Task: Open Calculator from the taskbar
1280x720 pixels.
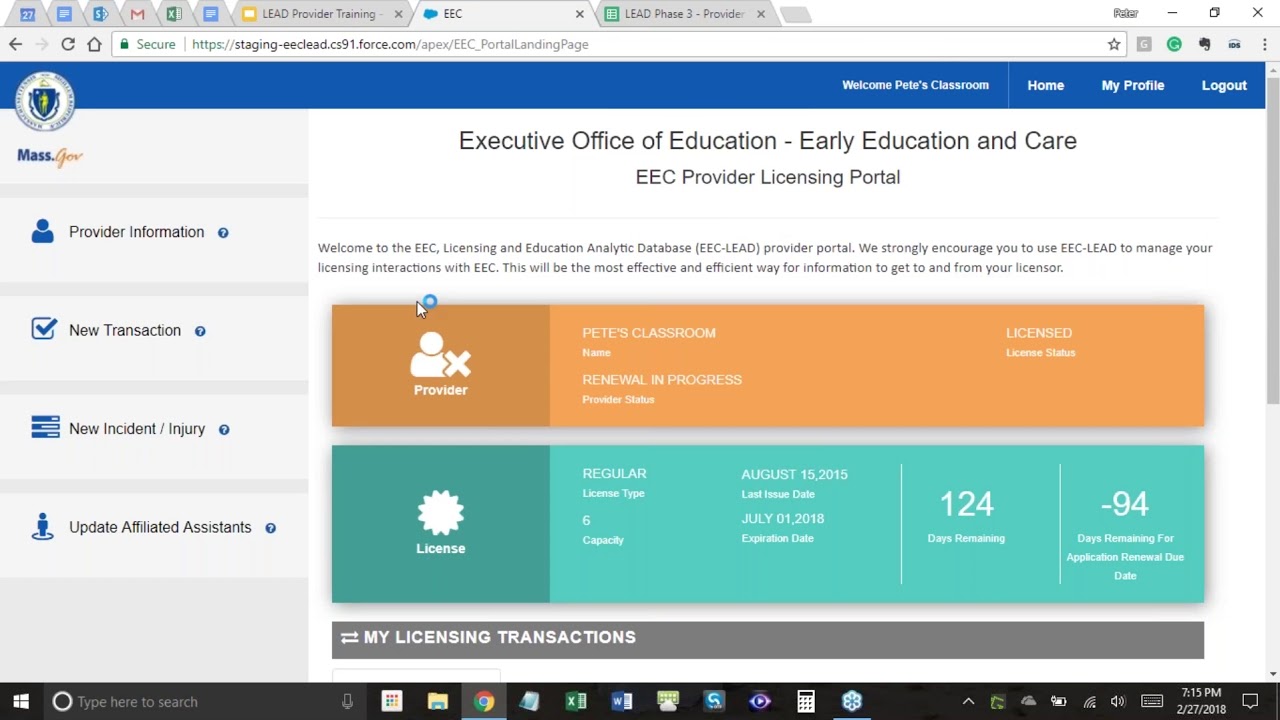Action: 806,701
